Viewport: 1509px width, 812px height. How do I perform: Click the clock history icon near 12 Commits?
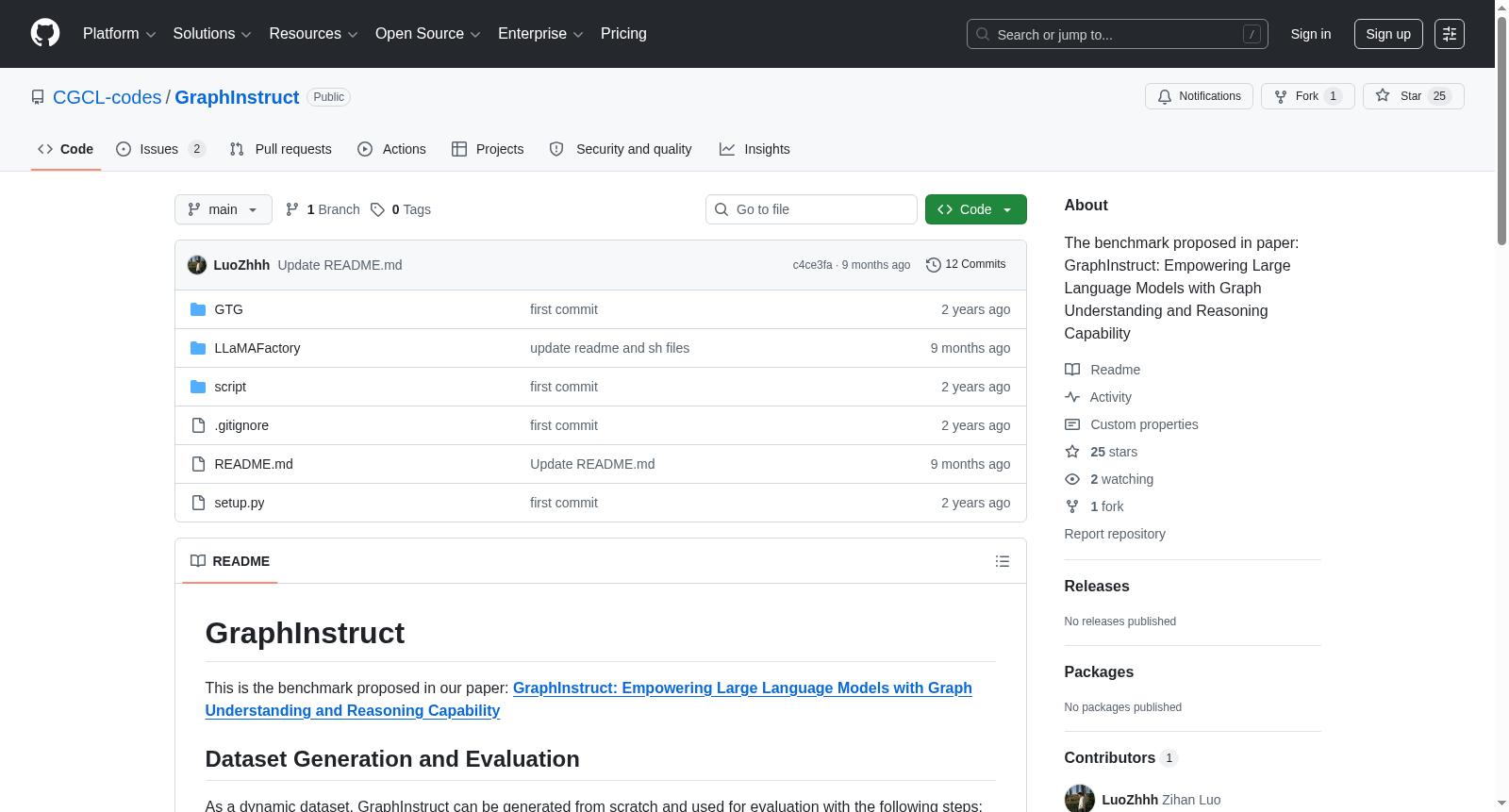point(934,265)
